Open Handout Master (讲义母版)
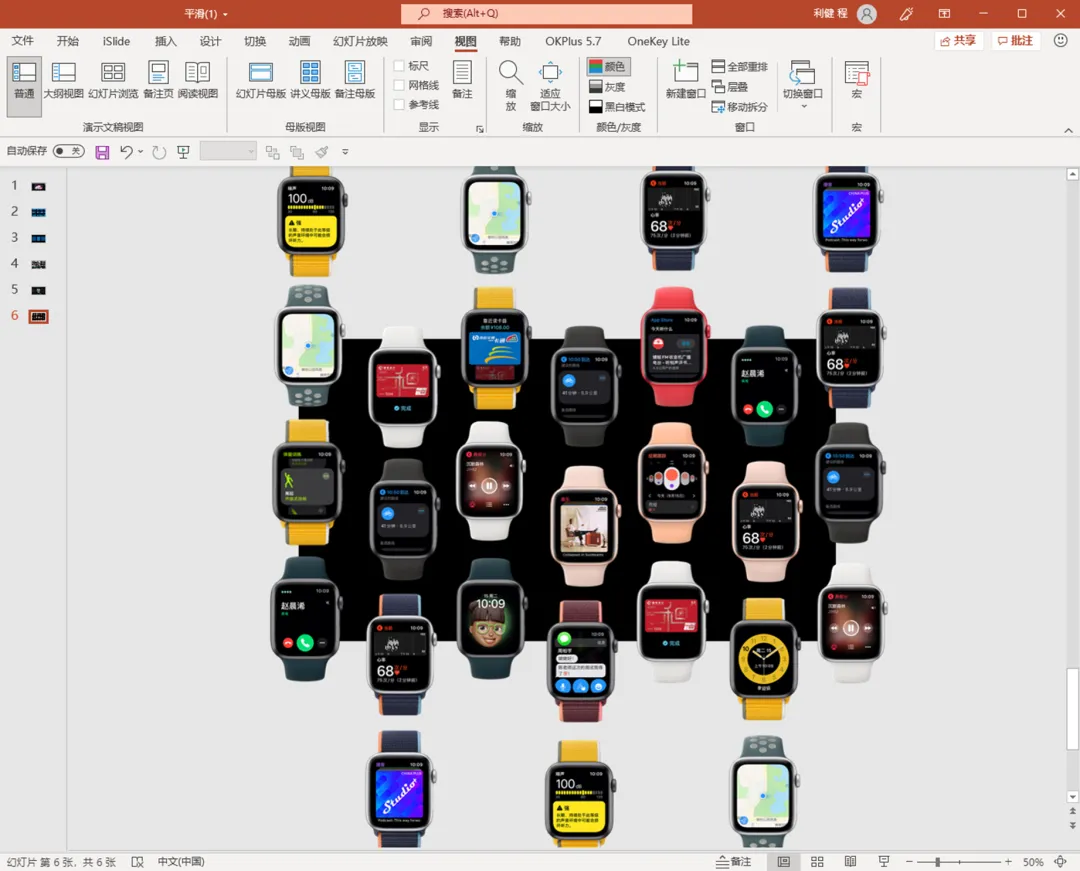 tap(311, 81)
